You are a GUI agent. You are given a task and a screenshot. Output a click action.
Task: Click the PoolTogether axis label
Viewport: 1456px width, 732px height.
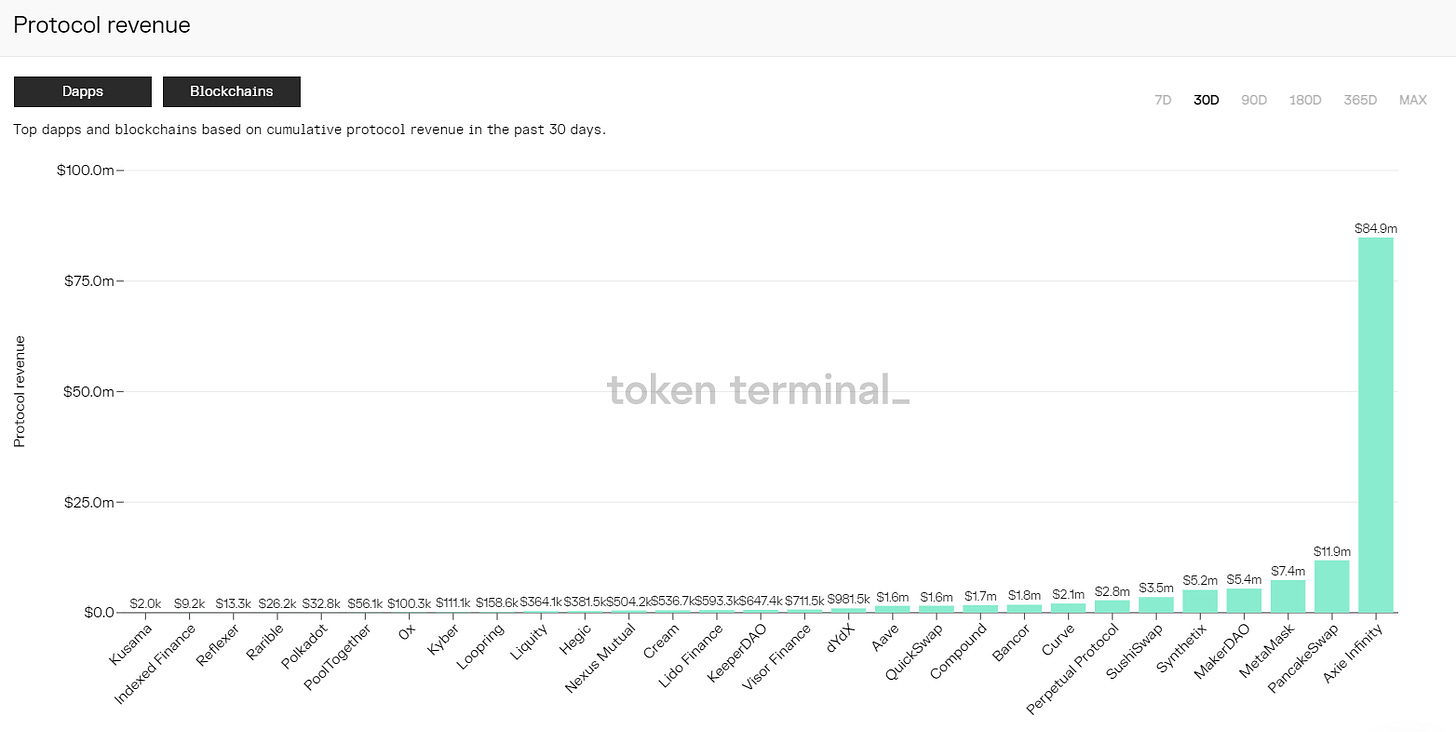coord(339,659)
